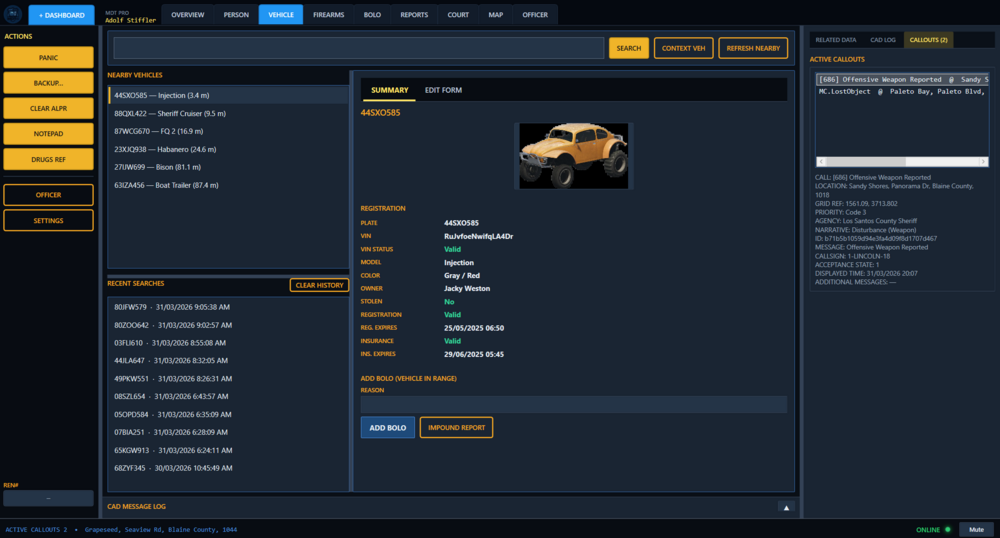Image resolution: width=1000 pixels, height=538 pixels.
Task: Click the REN# input field
Action: [x=48, y=498]
